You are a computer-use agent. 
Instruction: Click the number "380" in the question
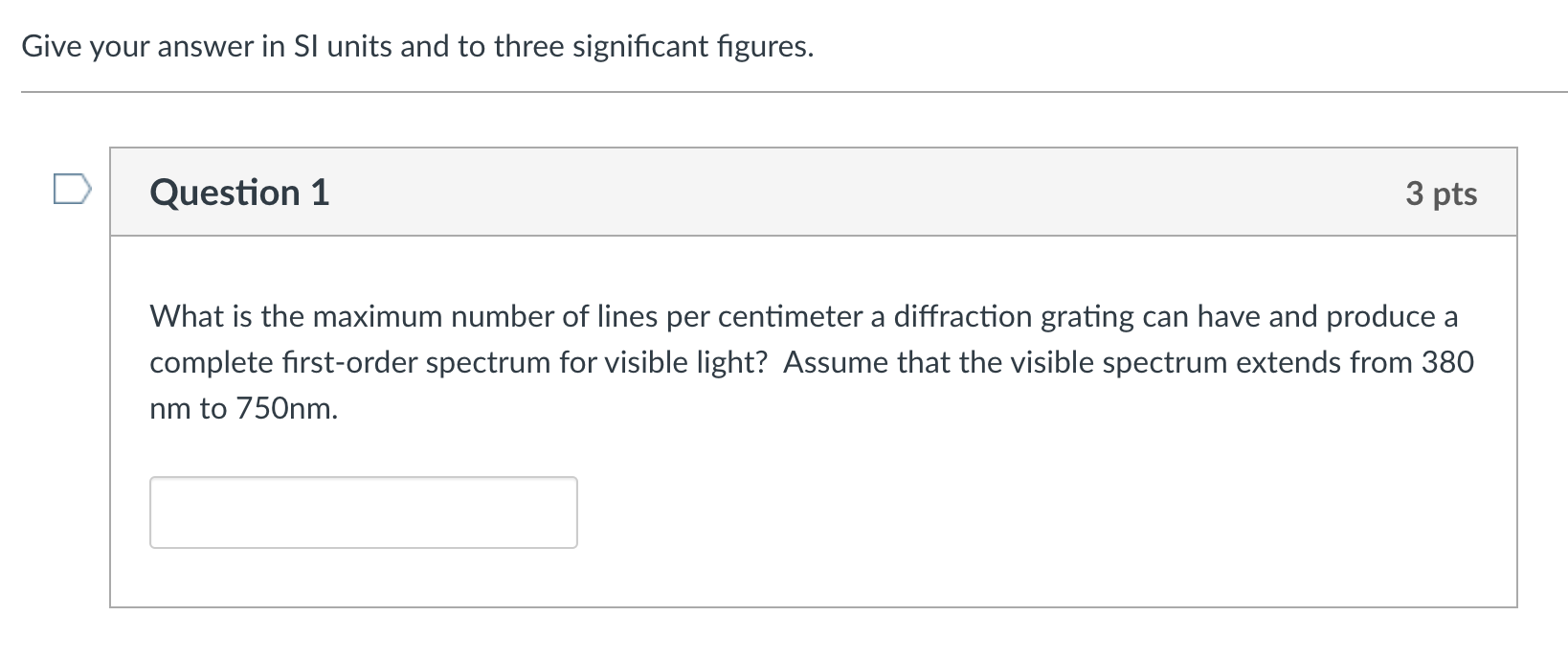pos(1447,362)
